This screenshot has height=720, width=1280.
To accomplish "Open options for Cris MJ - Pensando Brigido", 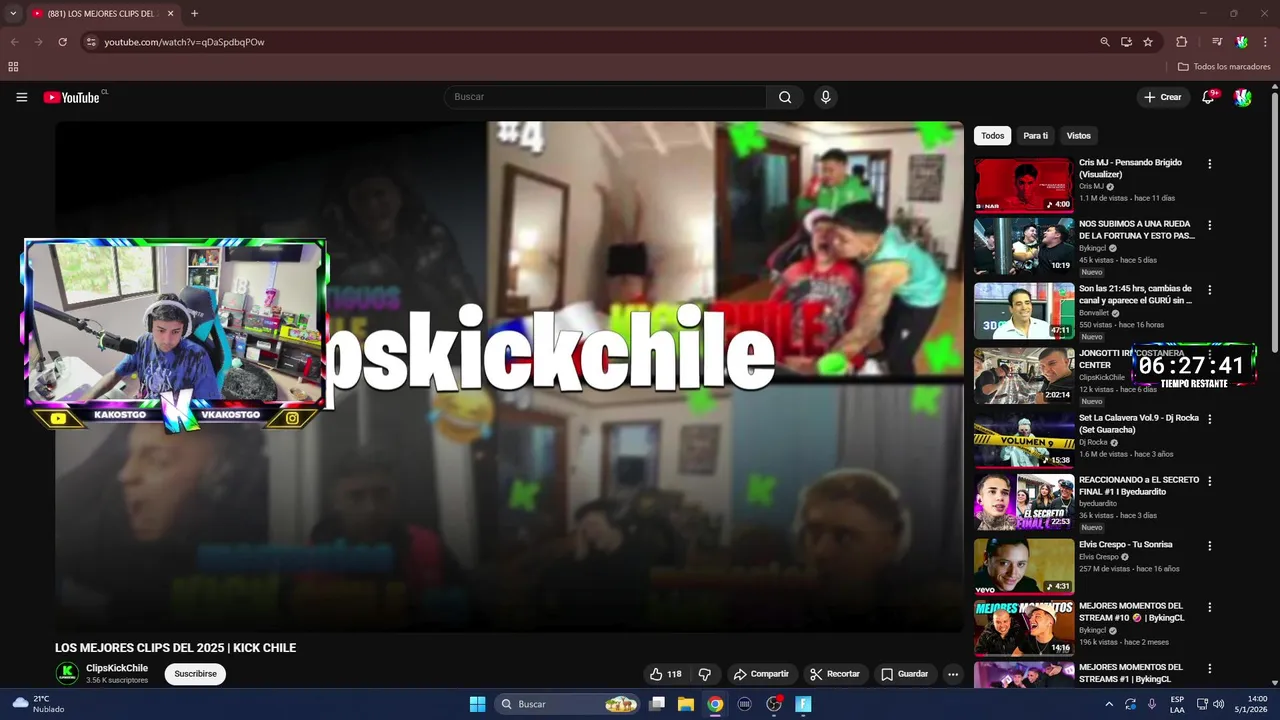I will coord(1210,164).
